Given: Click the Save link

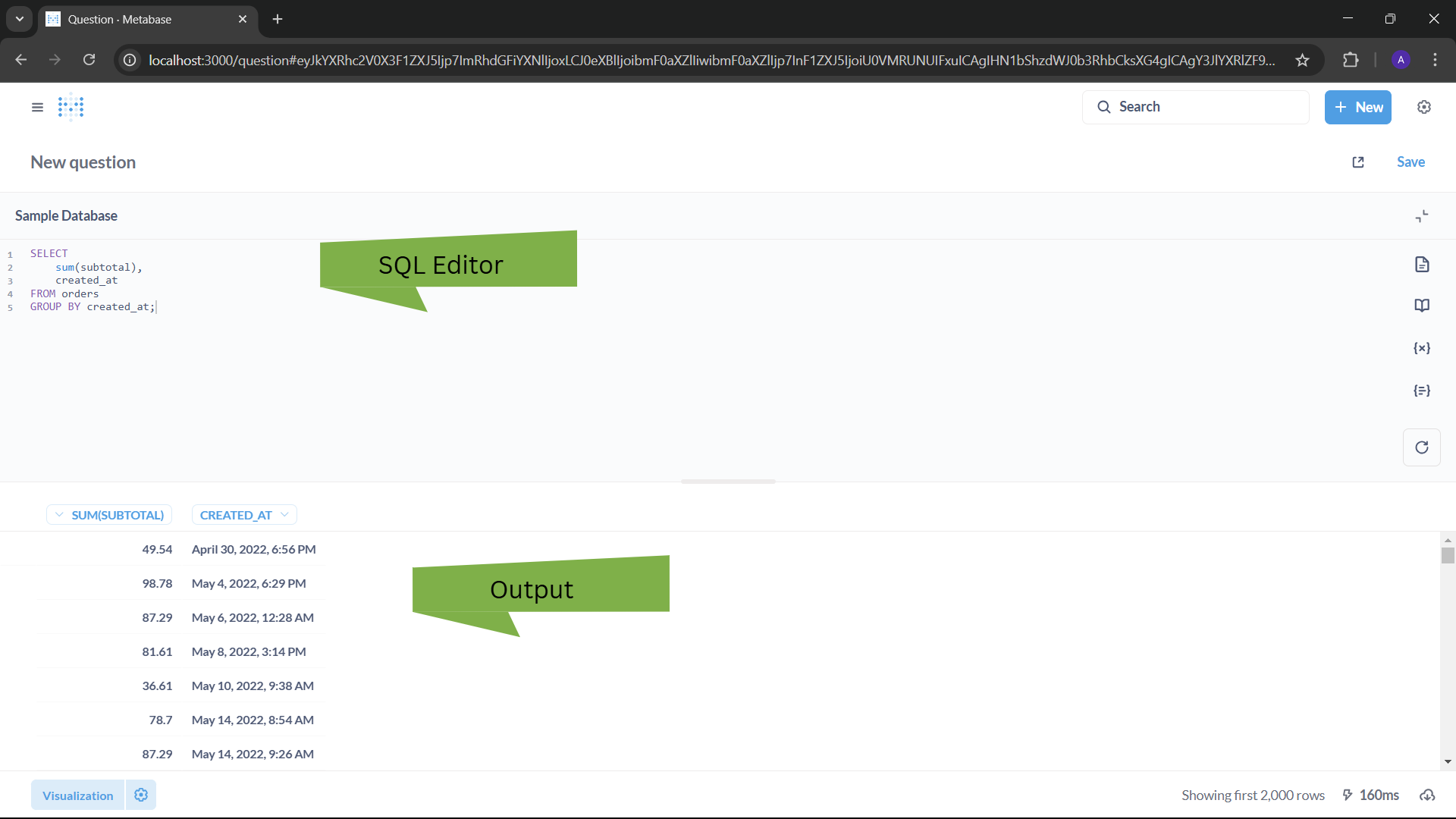Looking at the screenshot, I should click(x=1410, y=162).
